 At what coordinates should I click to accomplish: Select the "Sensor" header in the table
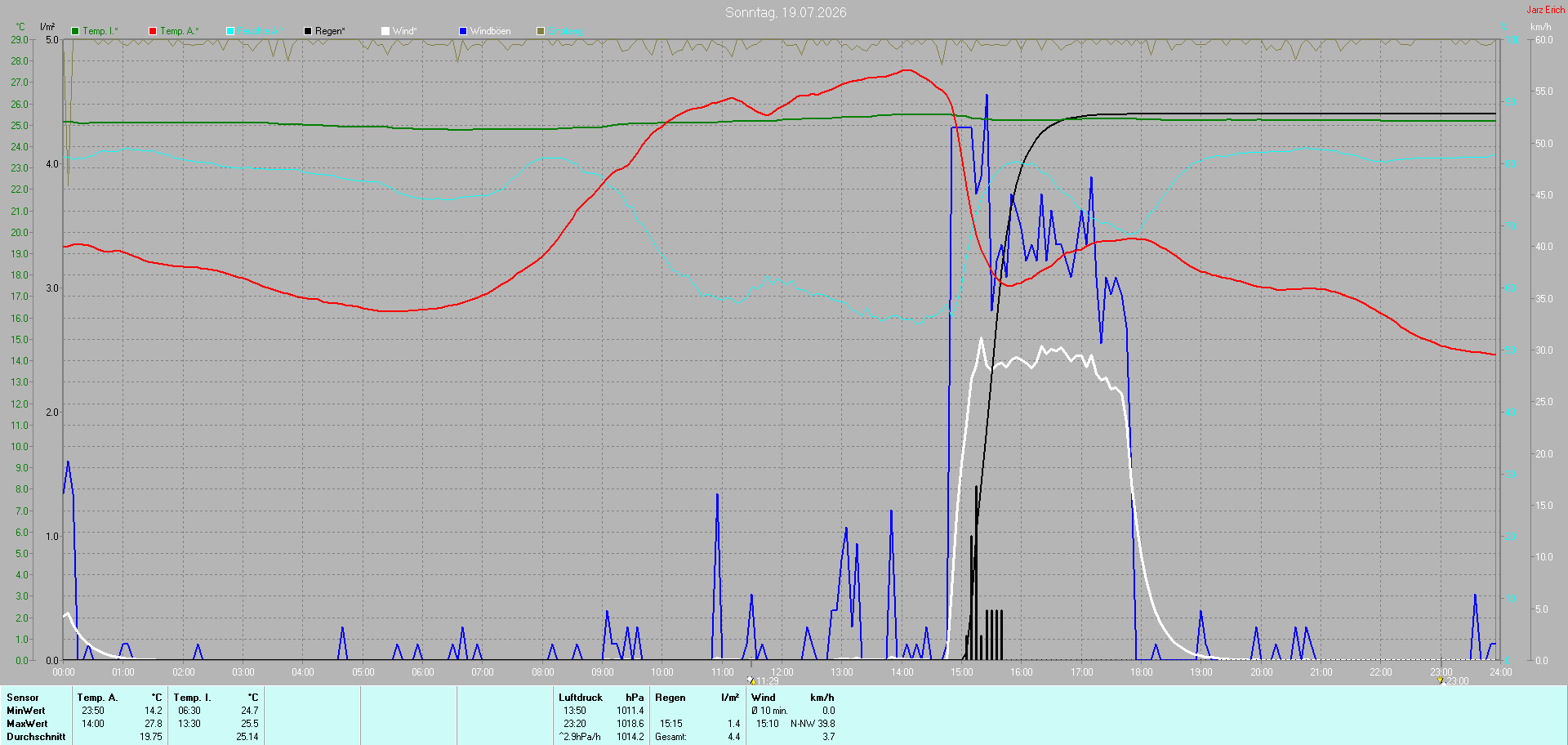[23, 698]
